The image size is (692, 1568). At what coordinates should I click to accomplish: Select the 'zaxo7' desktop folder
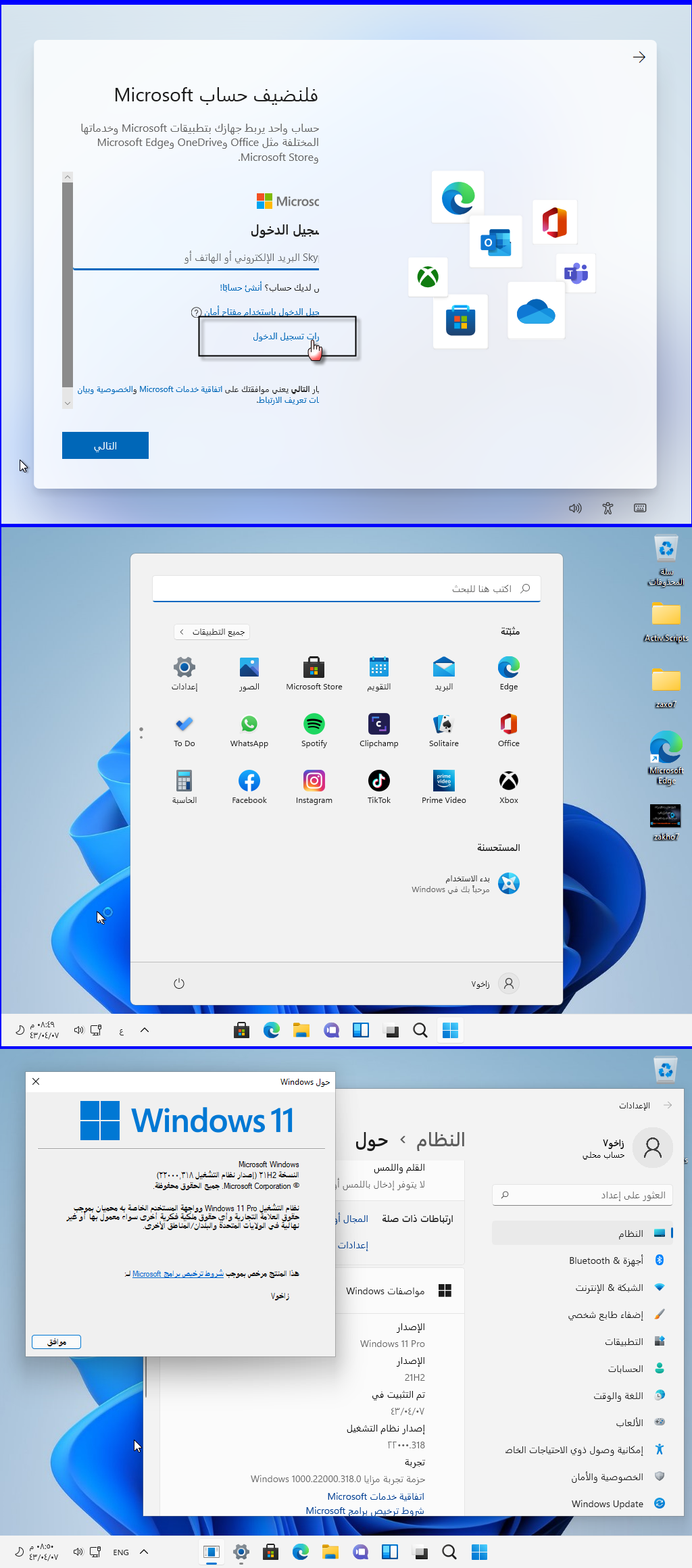[666, 687]
